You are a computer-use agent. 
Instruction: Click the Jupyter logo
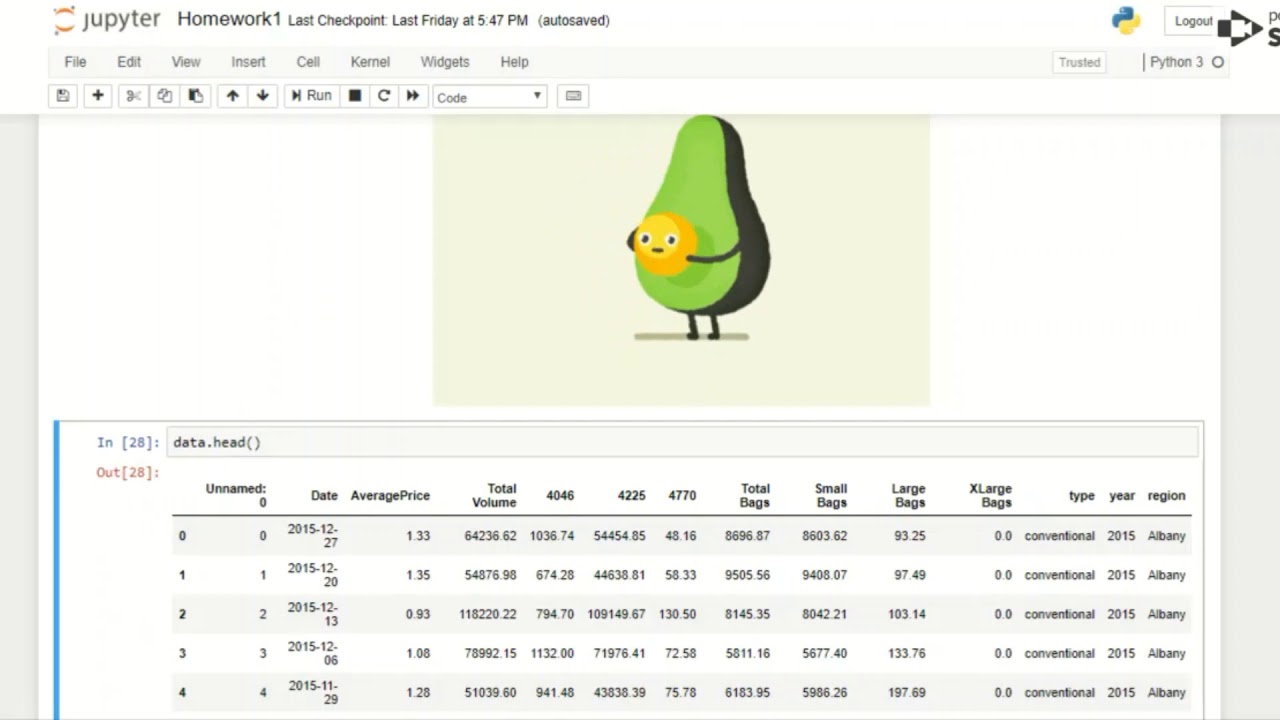[x=107, y=20]
